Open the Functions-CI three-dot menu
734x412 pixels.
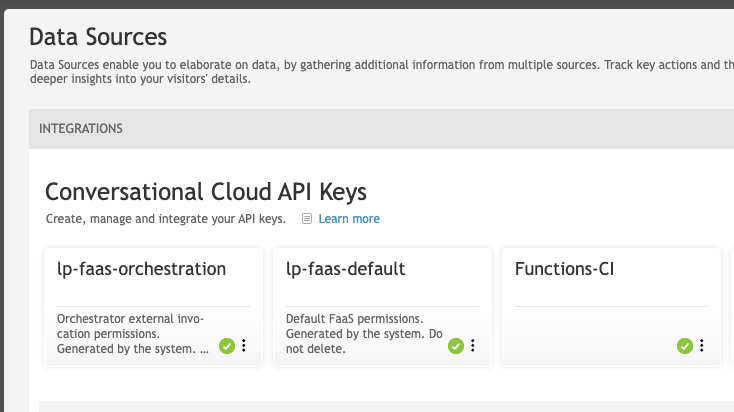click(x=702, y=346)
